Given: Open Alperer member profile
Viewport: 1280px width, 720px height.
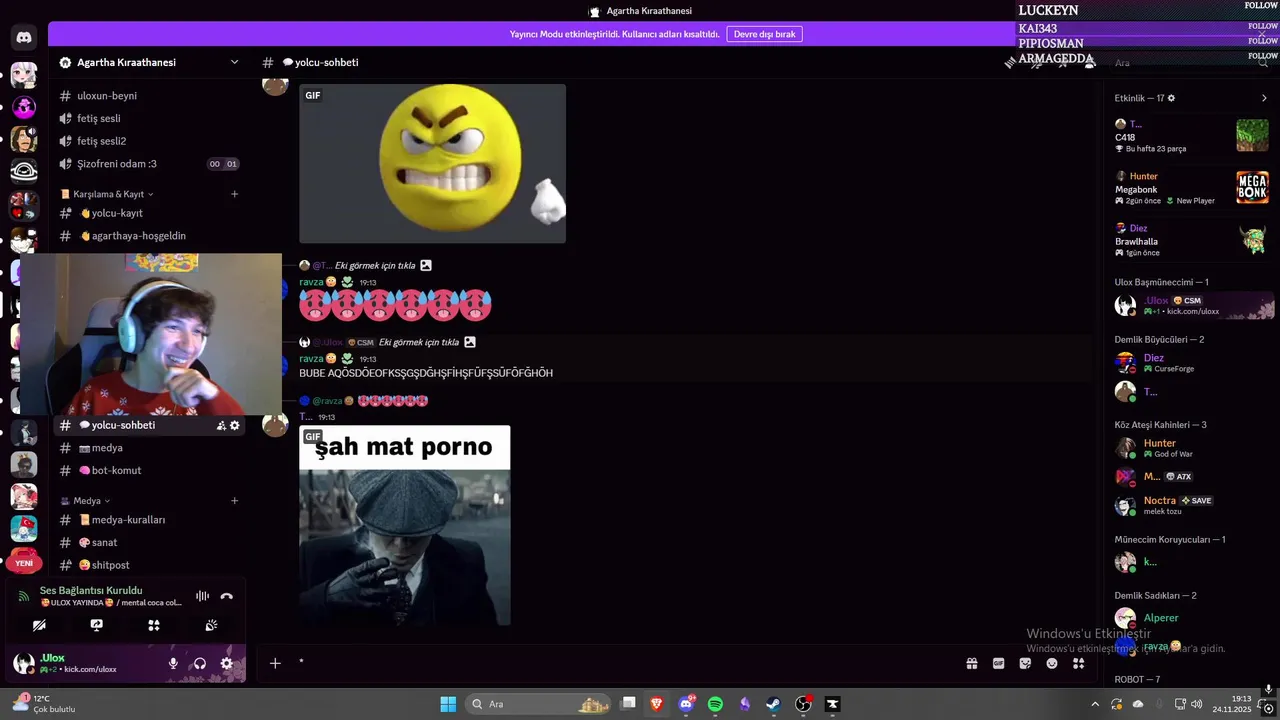Looking at the screenshot, I should click(1192, 618).
